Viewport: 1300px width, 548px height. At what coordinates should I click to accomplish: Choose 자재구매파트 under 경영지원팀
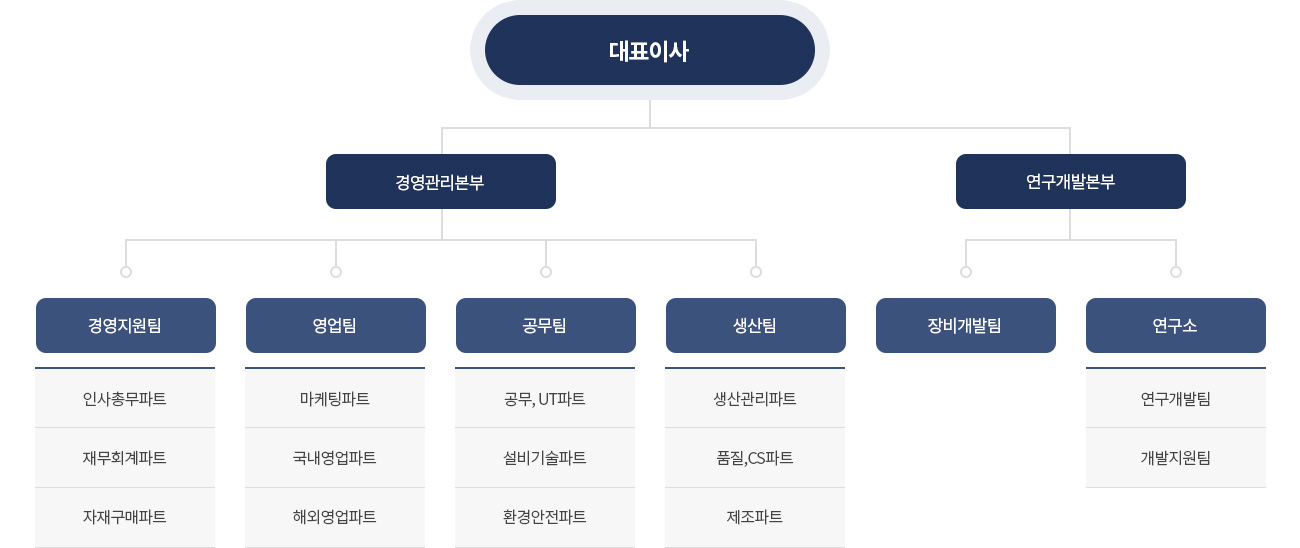(125, 517)
